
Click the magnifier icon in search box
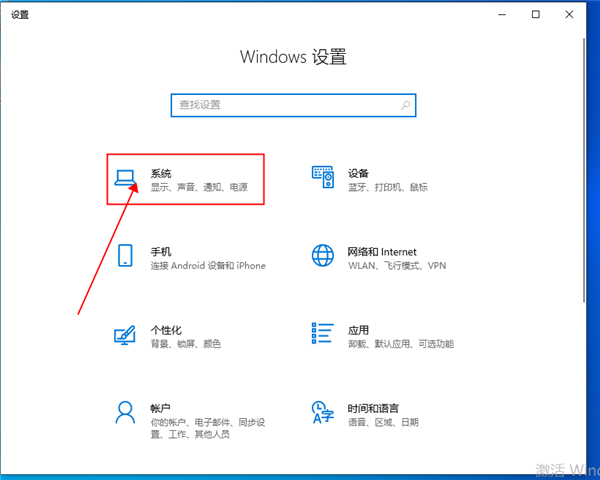click(x=406, y=105)
